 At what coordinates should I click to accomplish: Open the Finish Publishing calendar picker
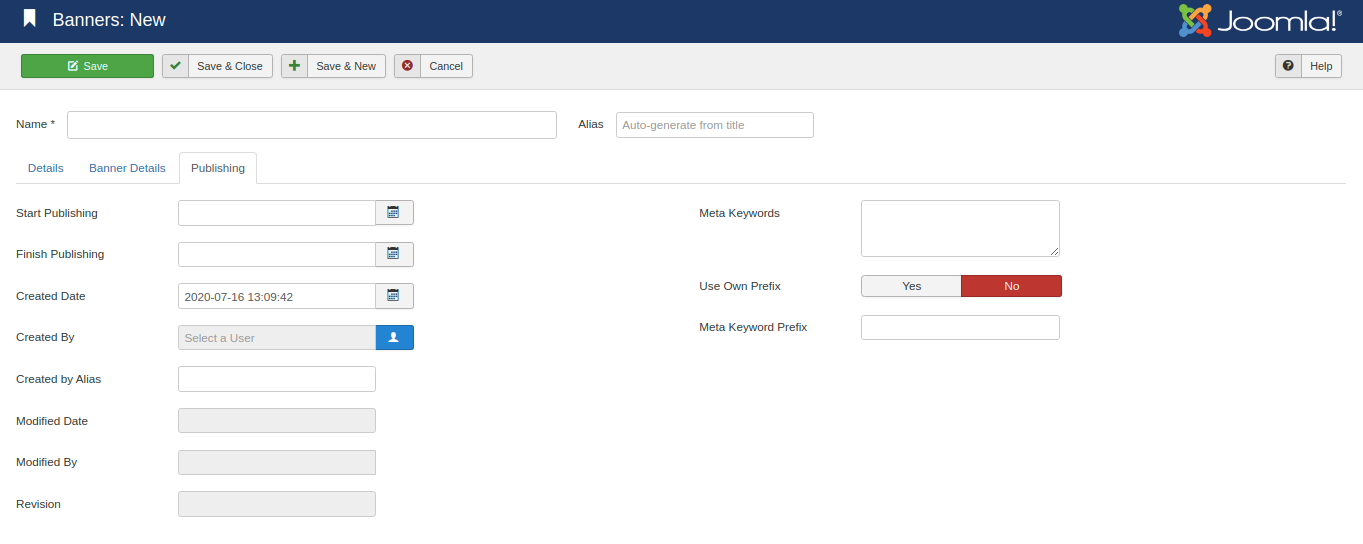(394, 254)
